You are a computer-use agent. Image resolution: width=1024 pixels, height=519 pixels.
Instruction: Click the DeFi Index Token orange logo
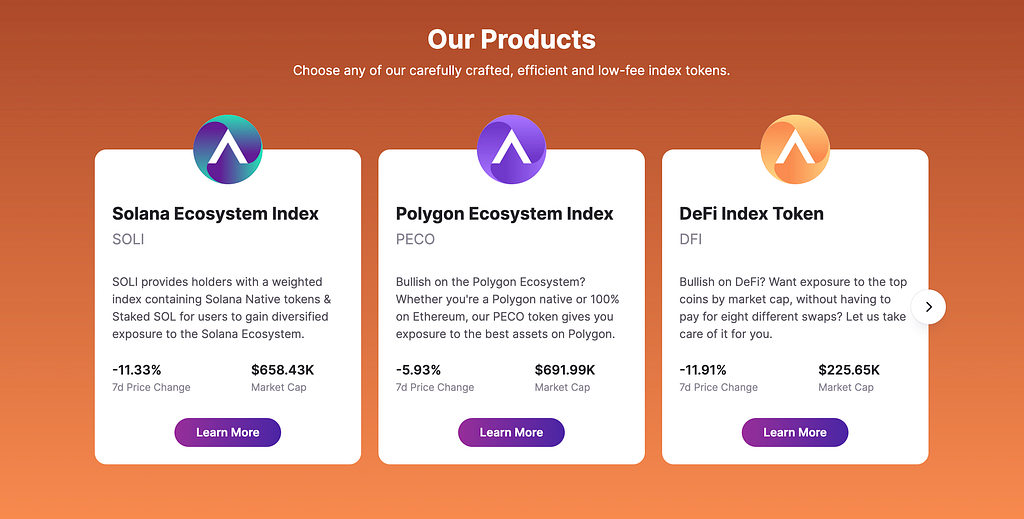(x=795, y=149)
